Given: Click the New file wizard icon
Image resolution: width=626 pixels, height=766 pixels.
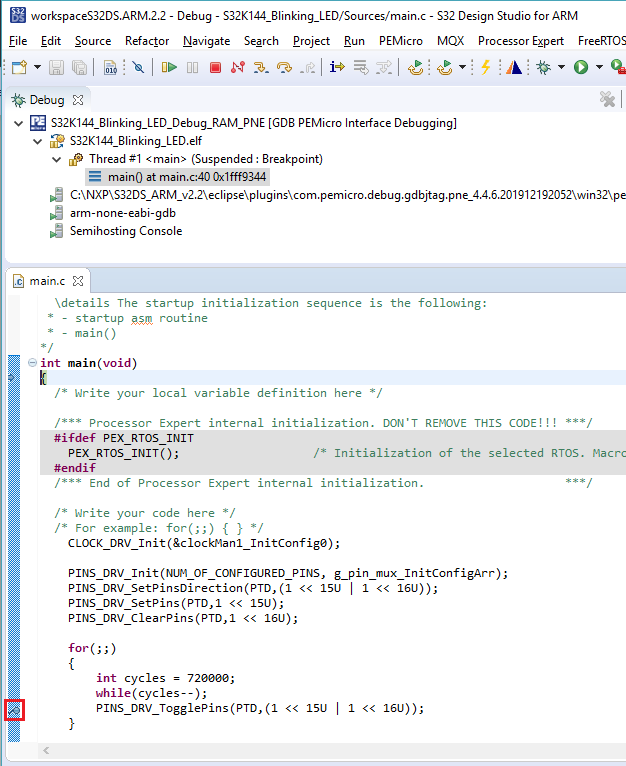Looking at the screenshot, I should click(x=19, y=67).
